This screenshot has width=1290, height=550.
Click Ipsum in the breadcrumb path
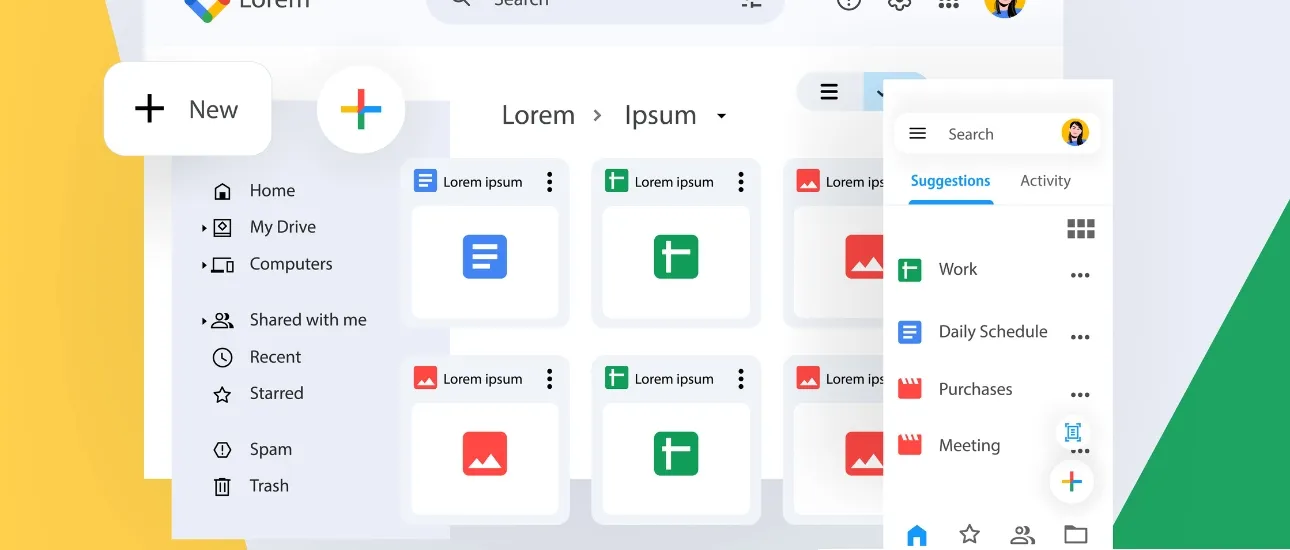pyautogui.click(x=660, y=115)
